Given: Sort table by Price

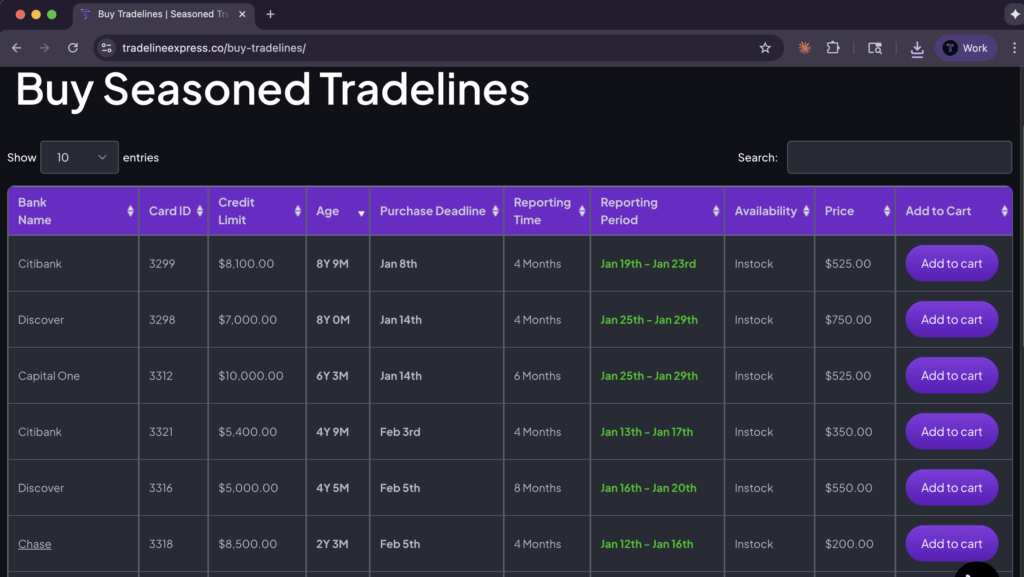Looking at the screenshot, I should point(856,211).
